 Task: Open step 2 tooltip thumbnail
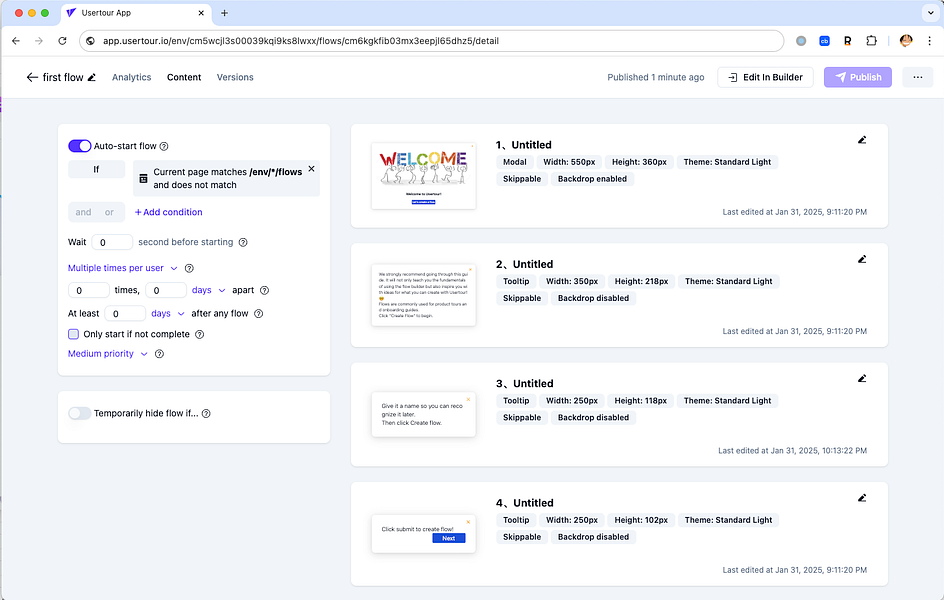pos(424,295)
